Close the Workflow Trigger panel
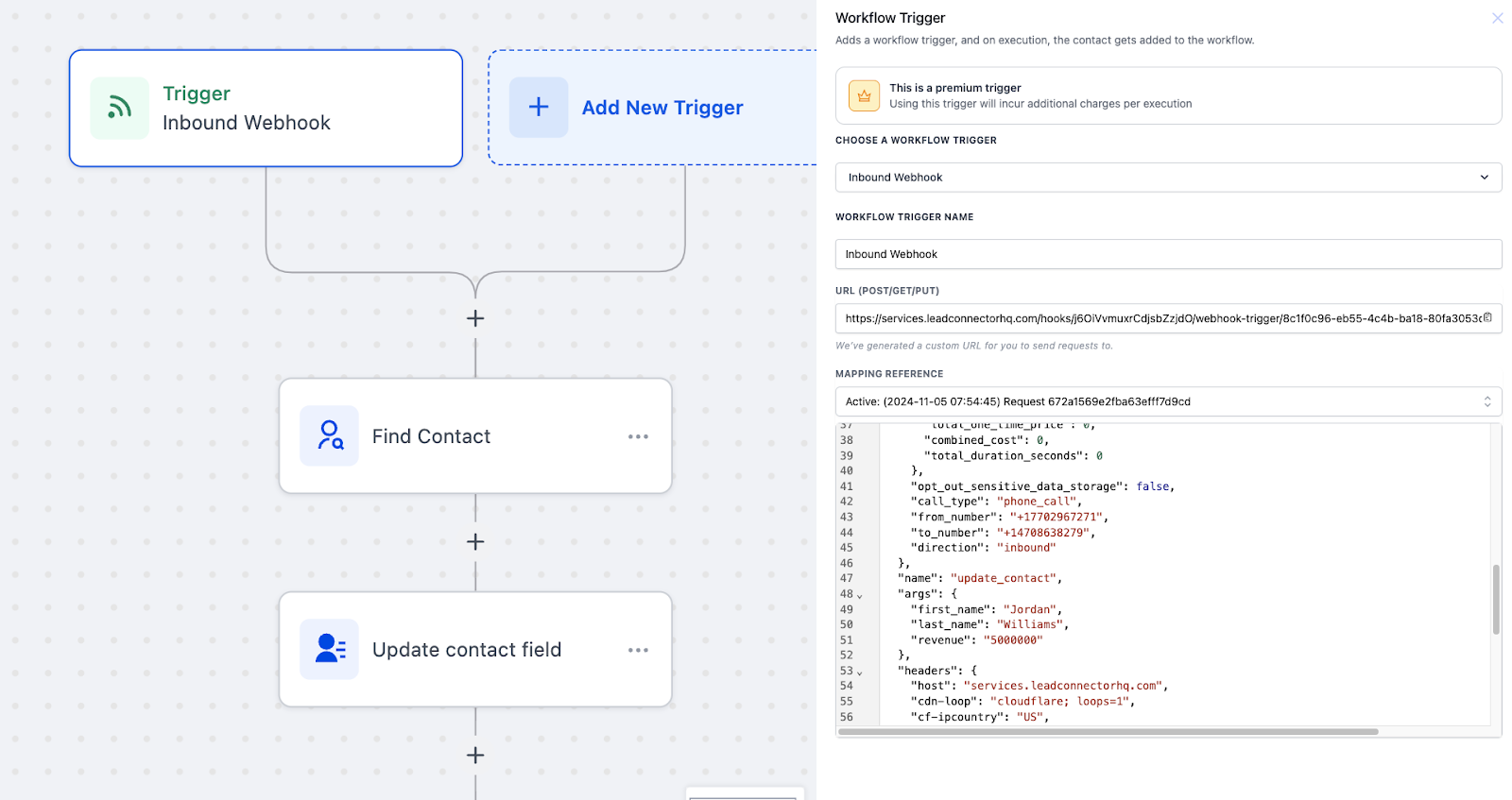This screenshot has width=1512, height=800. click(1497, 18)
